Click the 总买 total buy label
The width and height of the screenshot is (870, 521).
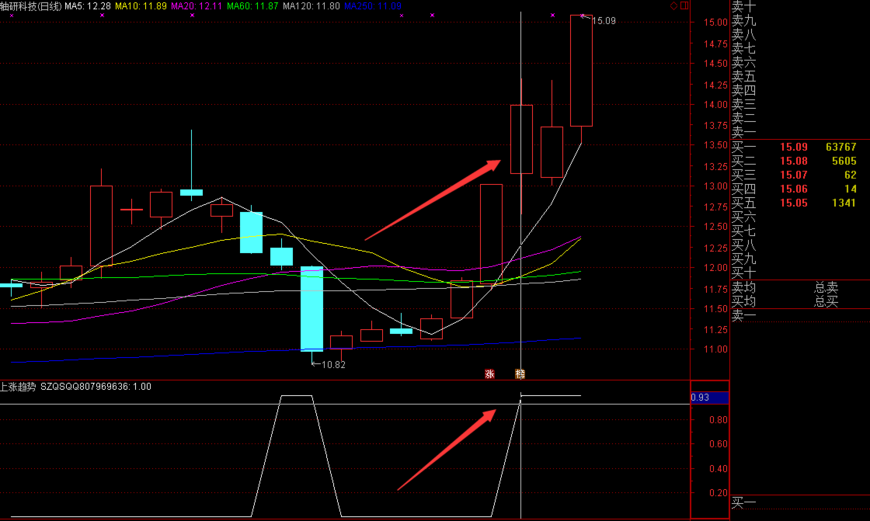(826, 302)
